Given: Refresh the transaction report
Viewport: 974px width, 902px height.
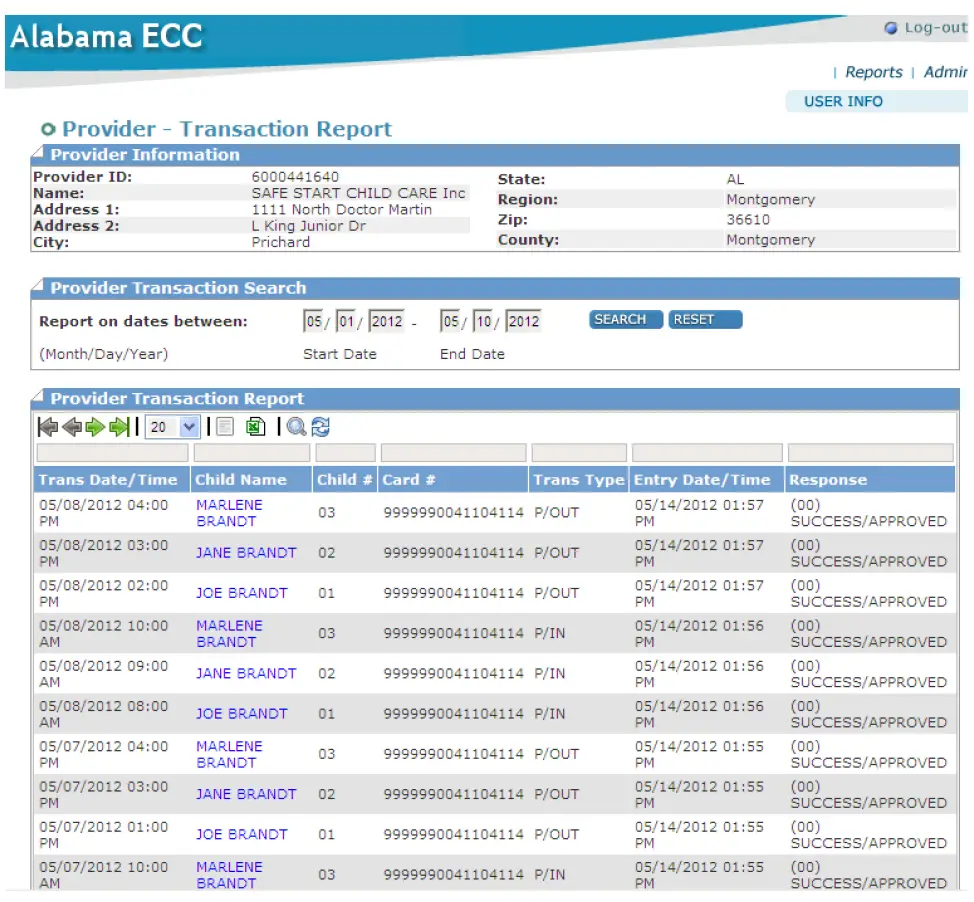Looking at the screenshot, I should click(x=321, y=427).
